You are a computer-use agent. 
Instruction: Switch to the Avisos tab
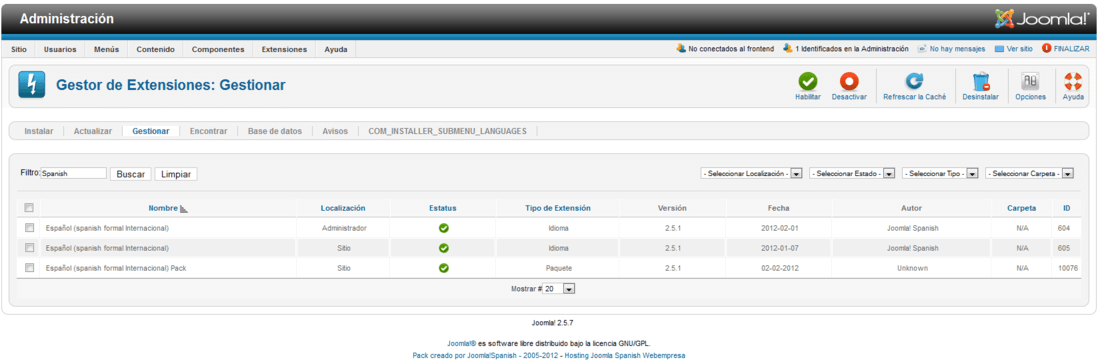point(335,131)
